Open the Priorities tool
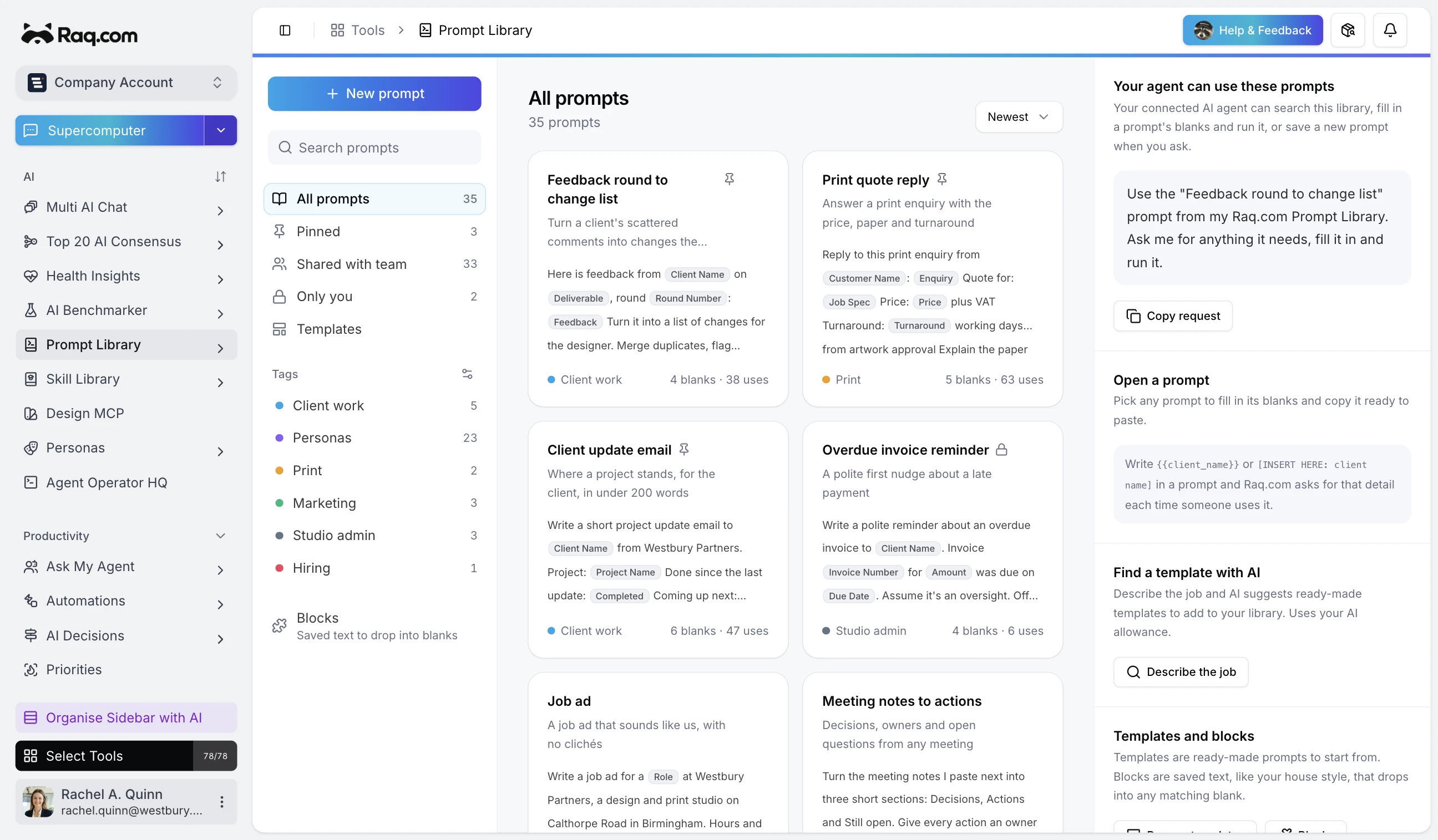The width and height of the screenshot is (1438, 840). (126, 669)
